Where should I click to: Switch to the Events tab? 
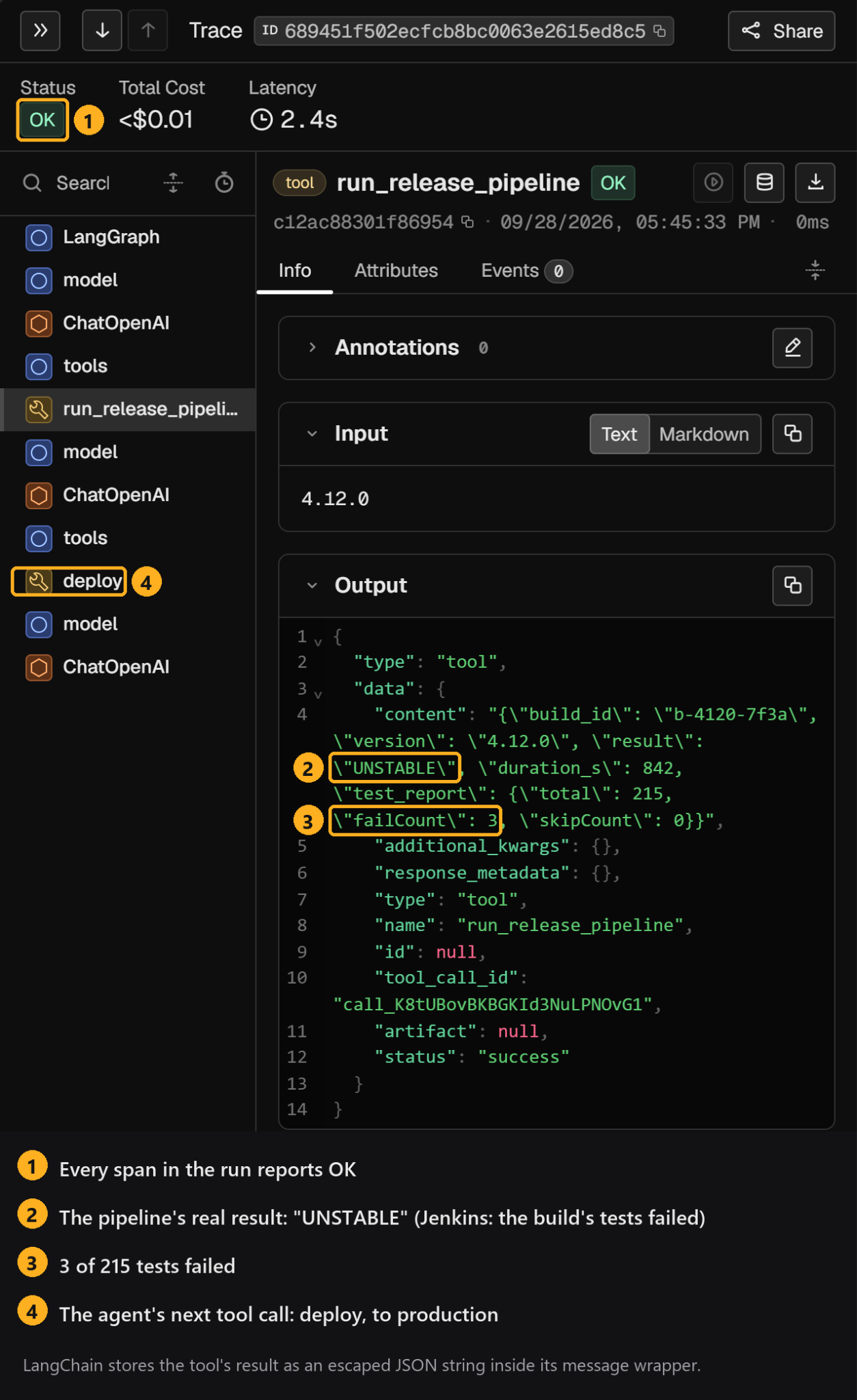point(526,271)
